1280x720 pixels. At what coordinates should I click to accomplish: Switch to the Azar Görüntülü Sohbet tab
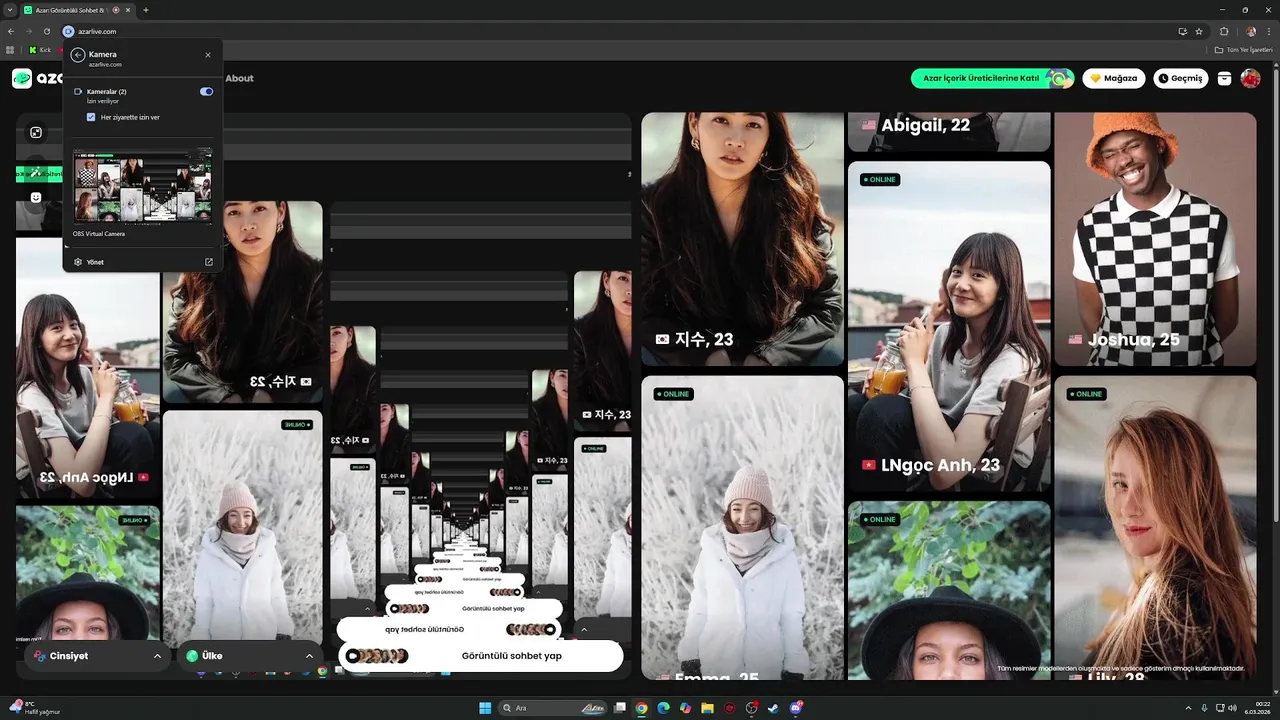[77, 10]
